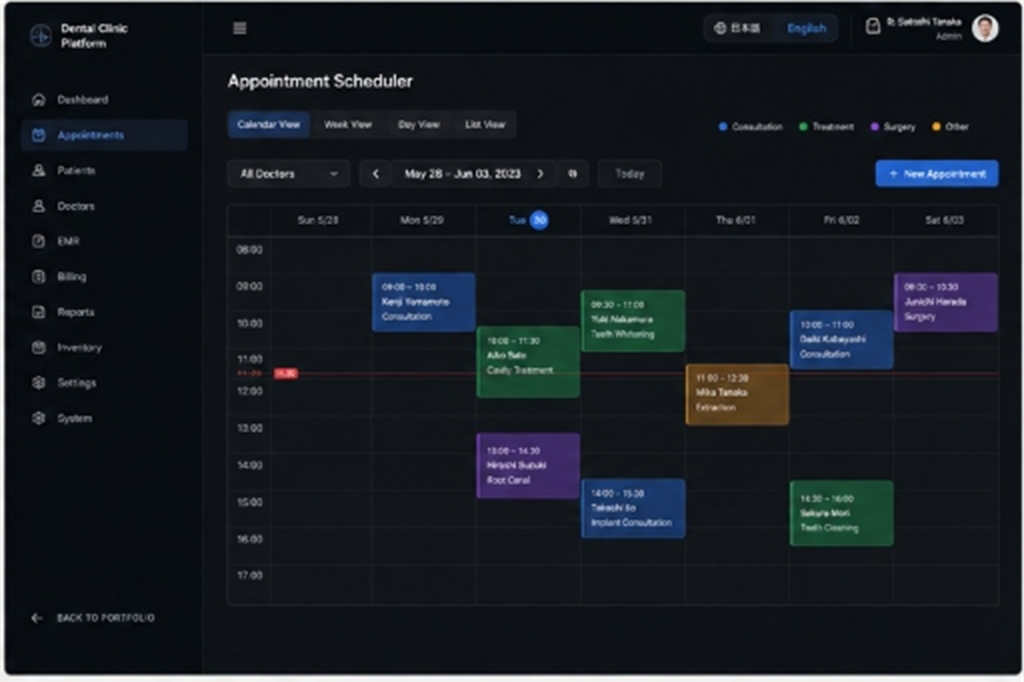Click the blue Consultation legend dot
This screenshot has height=682, width=1024.
click(x=723, y=127)
